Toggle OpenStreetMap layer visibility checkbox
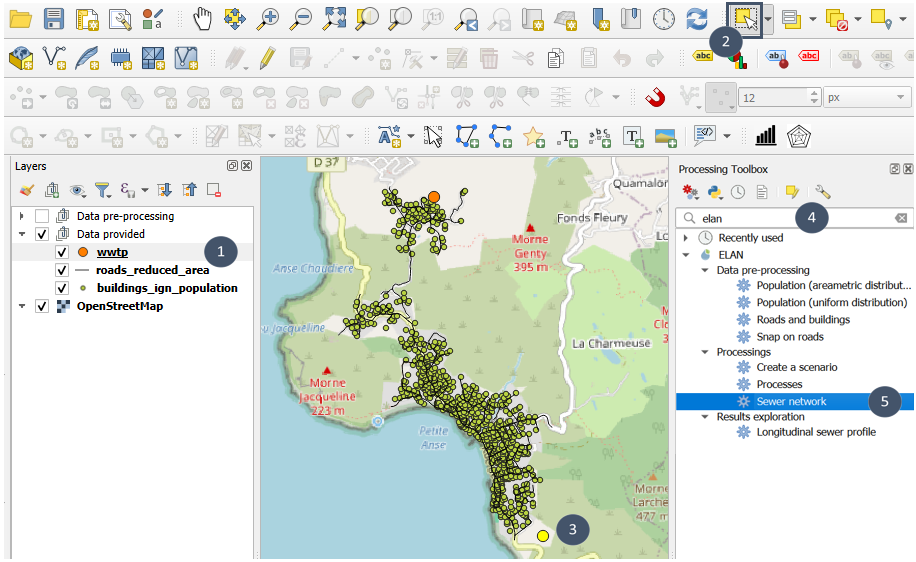The width and height of the screenshot is (916, 562). 41,306
